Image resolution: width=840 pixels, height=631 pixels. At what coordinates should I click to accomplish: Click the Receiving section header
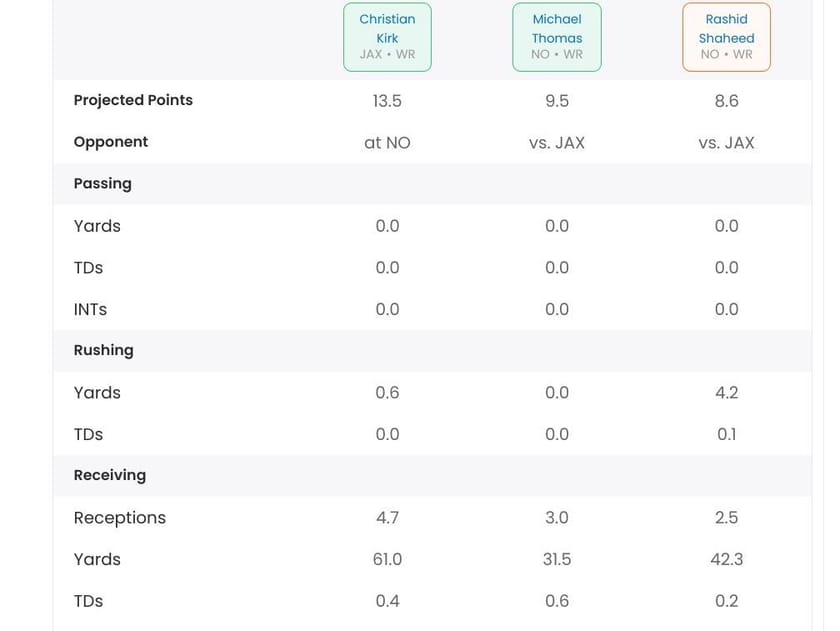tap(110, 475)
